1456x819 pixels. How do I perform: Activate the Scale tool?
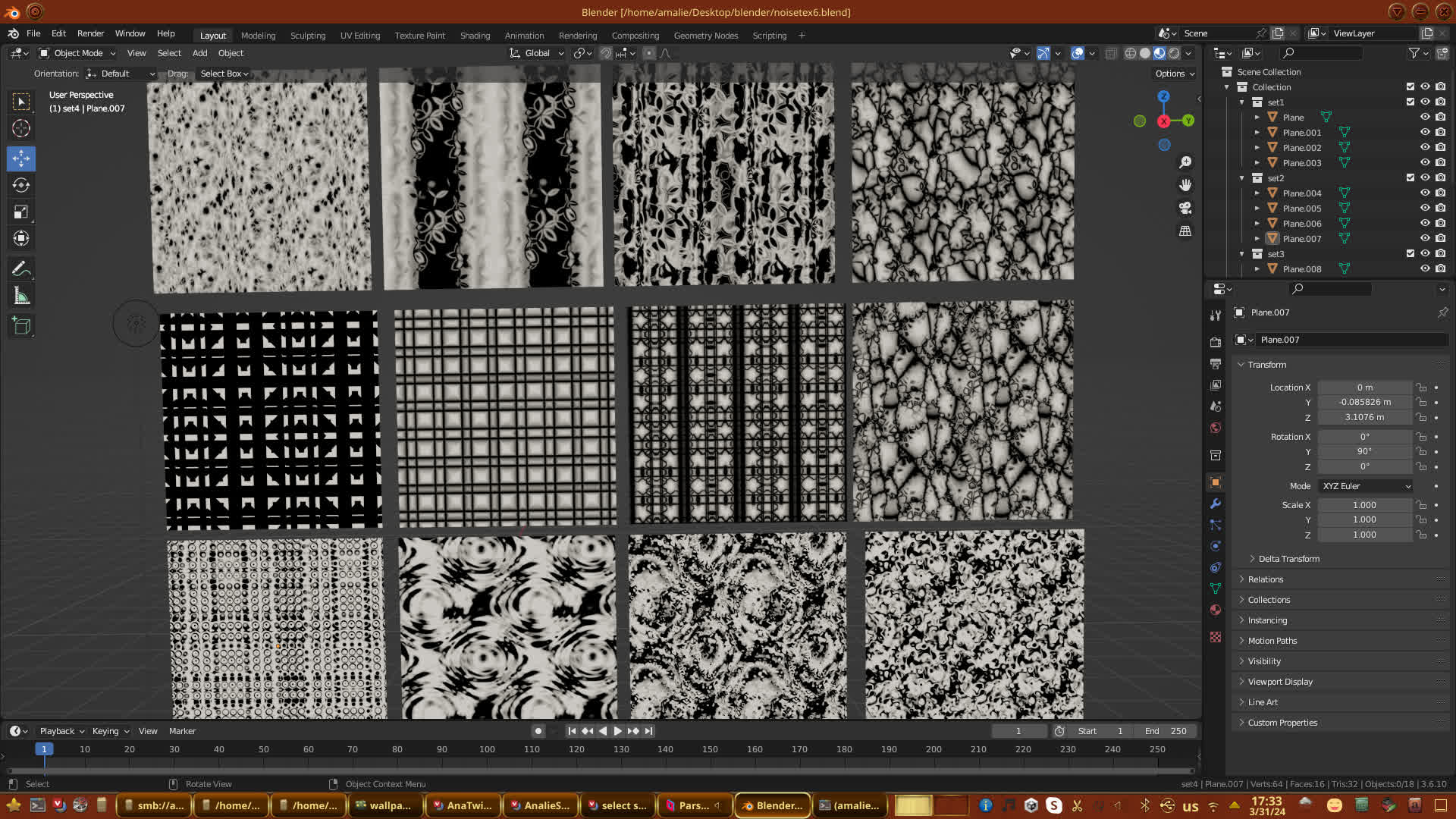pos(21,212)
